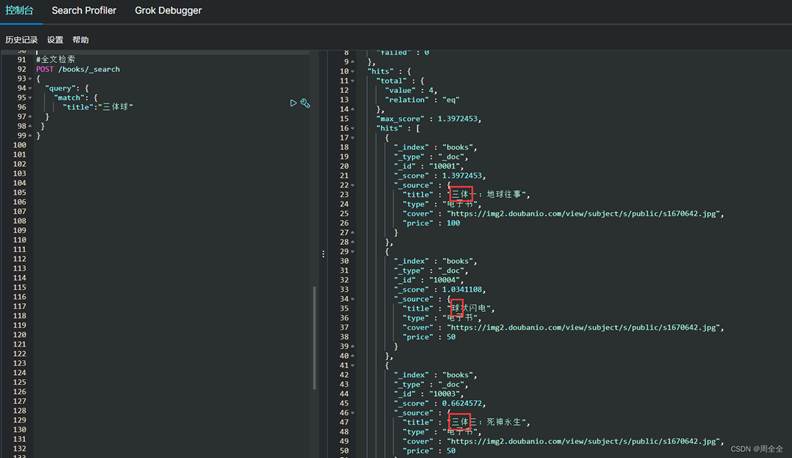The image size is (792, 458).
Task: Run the books search request
Action: [293, 103]
